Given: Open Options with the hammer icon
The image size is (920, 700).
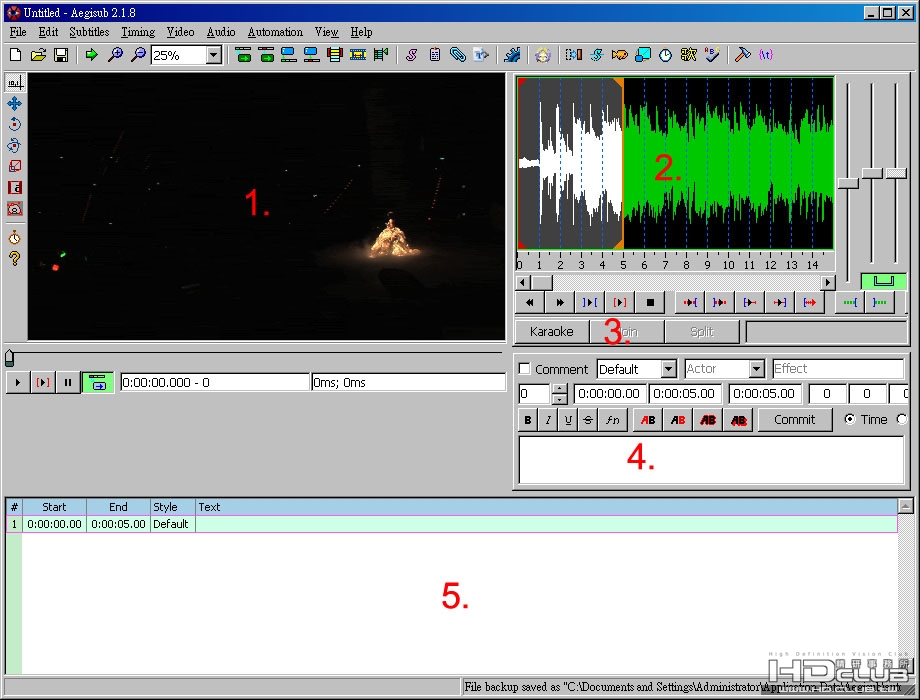Looking at the screenshot, I should click(742, 55).
